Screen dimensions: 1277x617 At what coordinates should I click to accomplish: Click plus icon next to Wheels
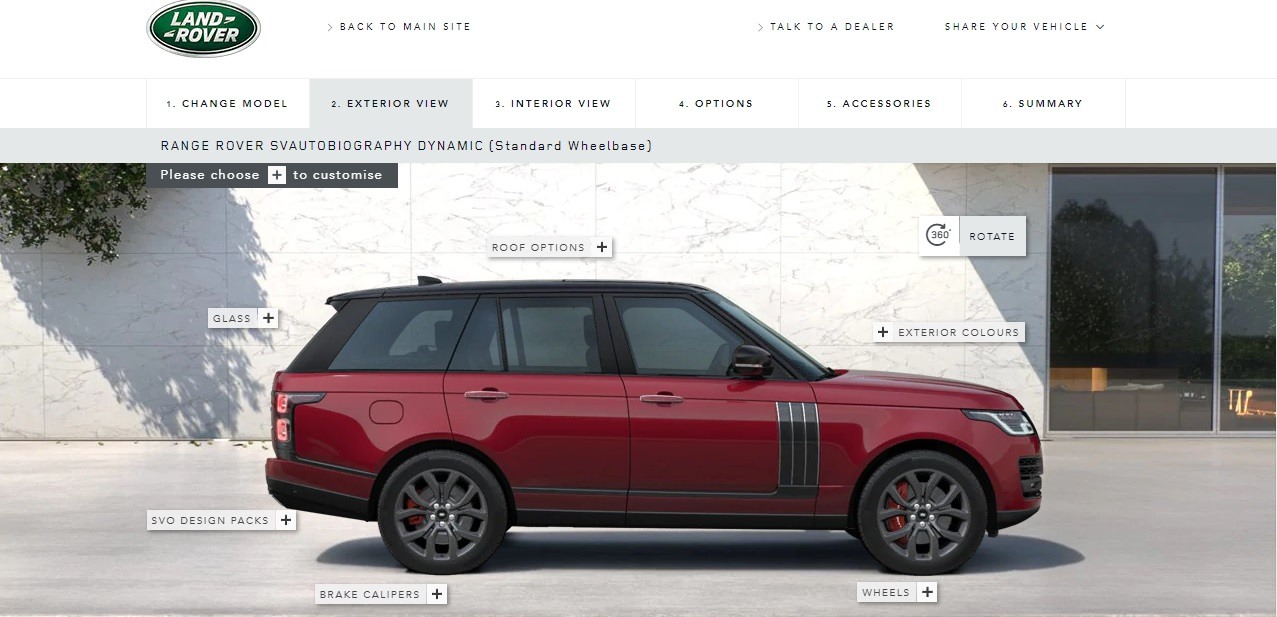(x=927, y=592)
